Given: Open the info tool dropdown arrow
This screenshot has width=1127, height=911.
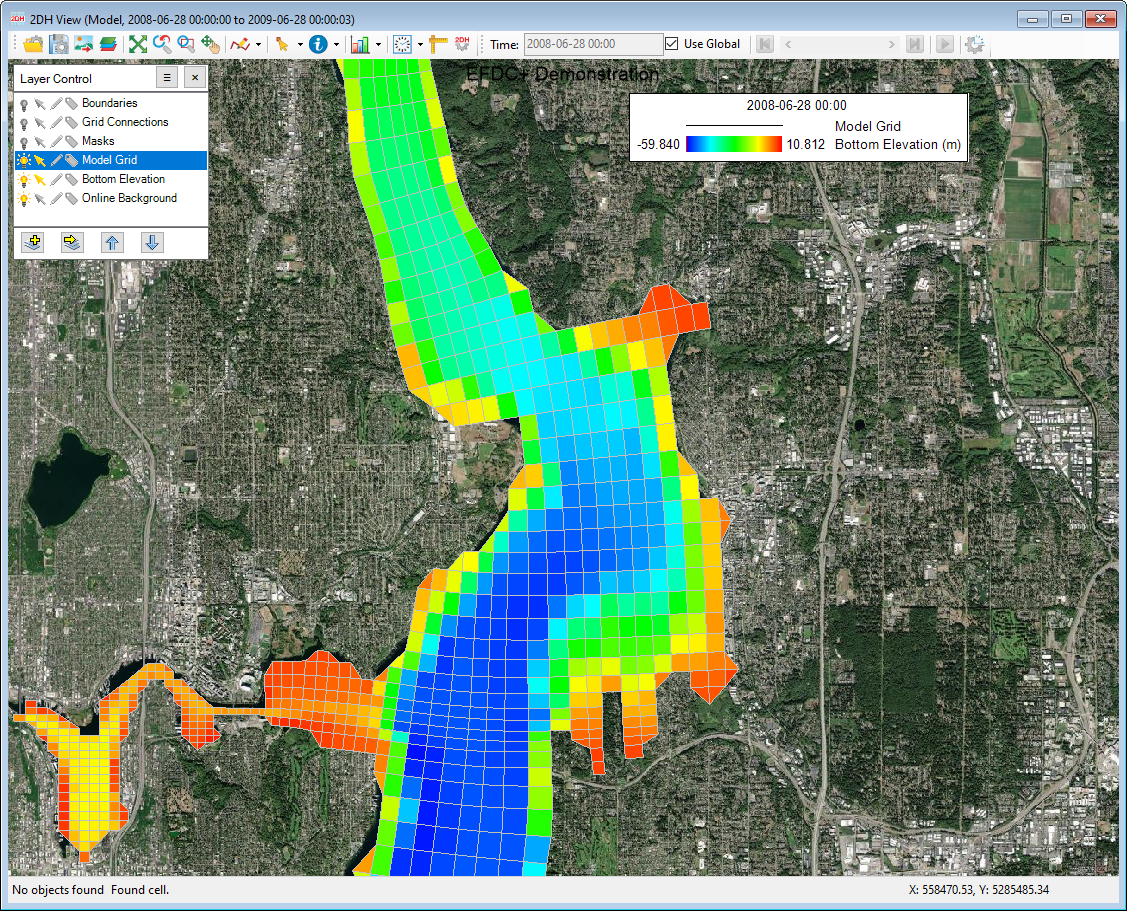Looking at the screenshot, I should point(336,44).
